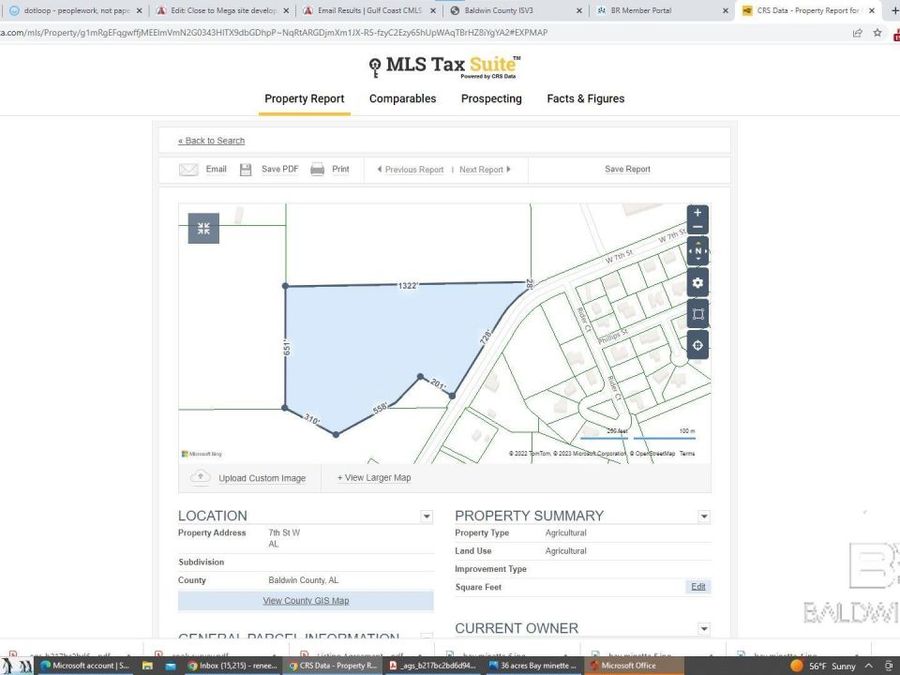Open the Prospecting tab
The image size is (900, 675).
pos(491,99)
